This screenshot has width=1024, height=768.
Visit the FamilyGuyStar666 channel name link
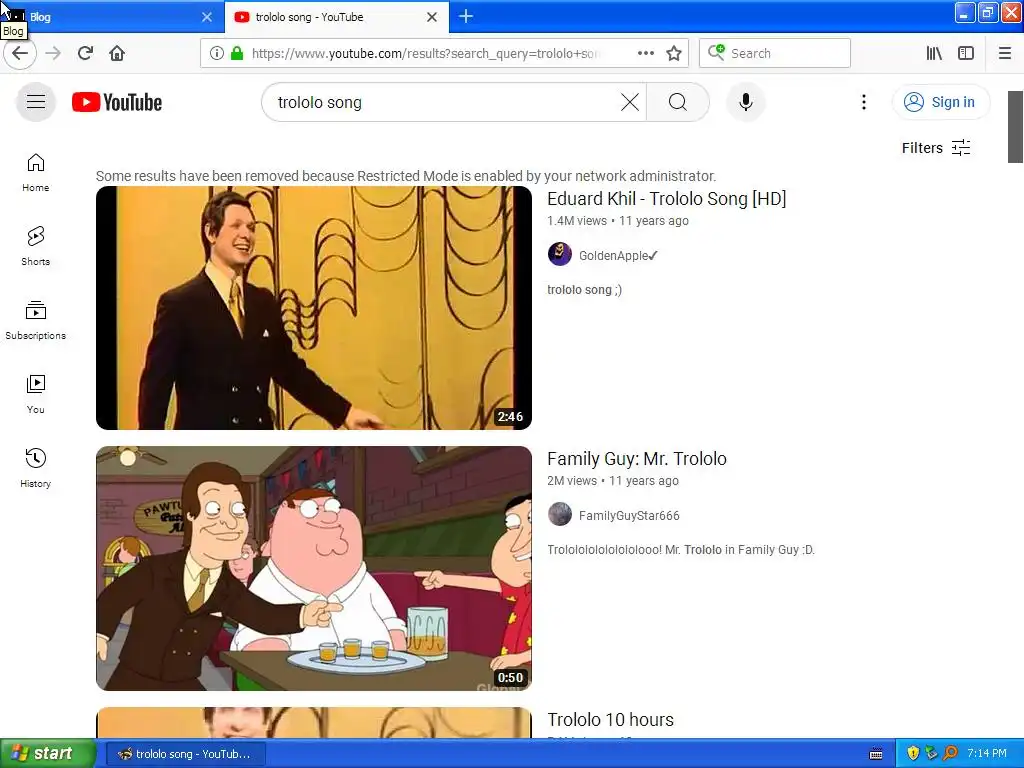pyautogui.click(x=629, y=515)
